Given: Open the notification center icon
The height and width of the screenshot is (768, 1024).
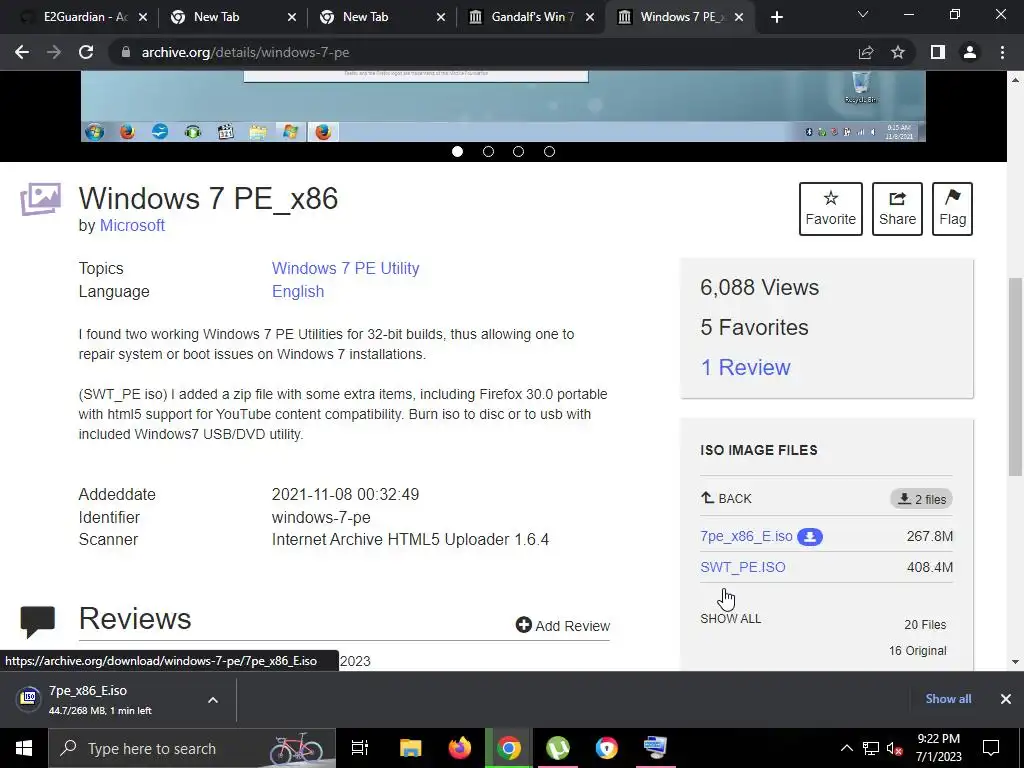Looking at the screenshot, I should [991, 748].
